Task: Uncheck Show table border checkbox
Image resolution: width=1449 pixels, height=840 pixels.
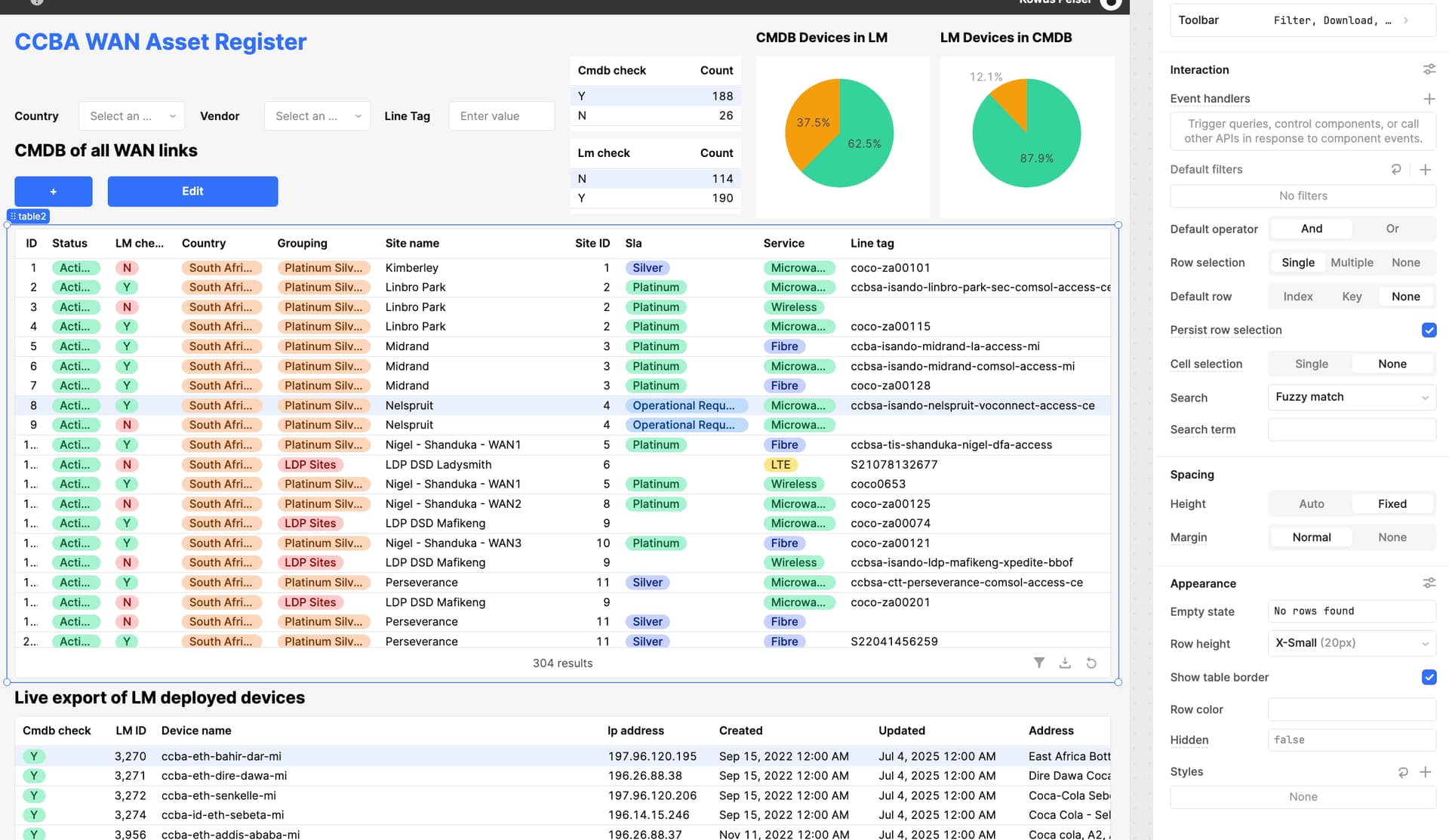Action: pyautogui.click(x=1429, y=677)
